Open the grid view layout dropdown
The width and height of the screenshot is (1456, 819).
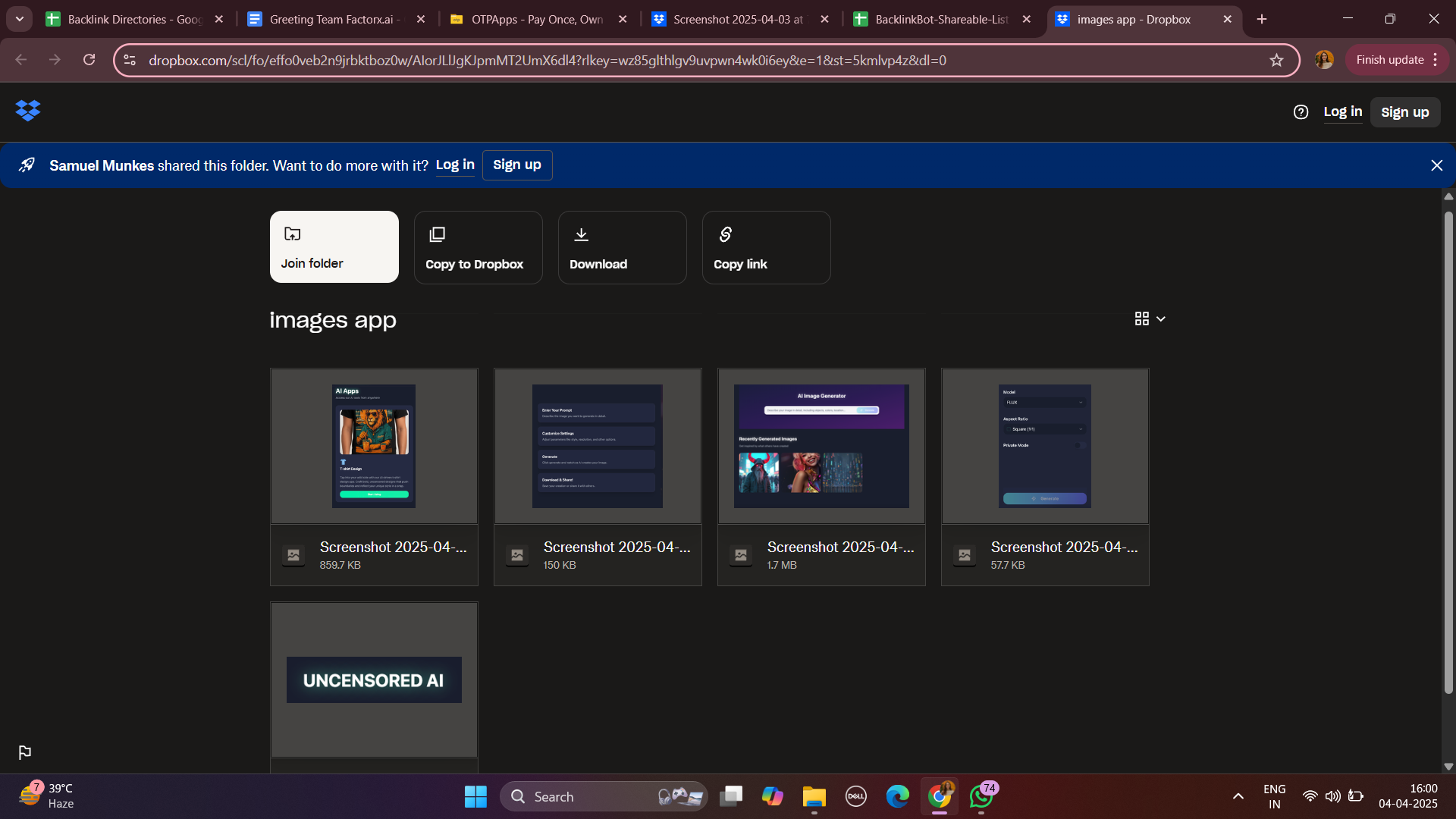tap(1150, 318)
